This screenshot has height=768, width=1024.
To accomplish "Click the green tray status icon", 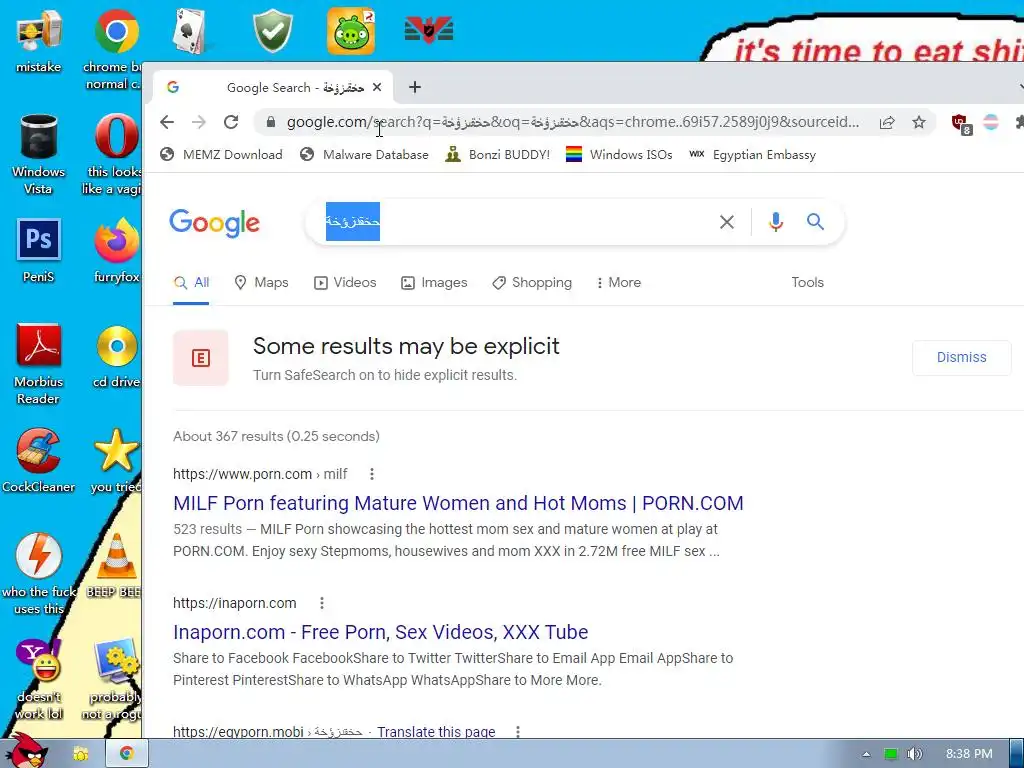I will point(891,754).
